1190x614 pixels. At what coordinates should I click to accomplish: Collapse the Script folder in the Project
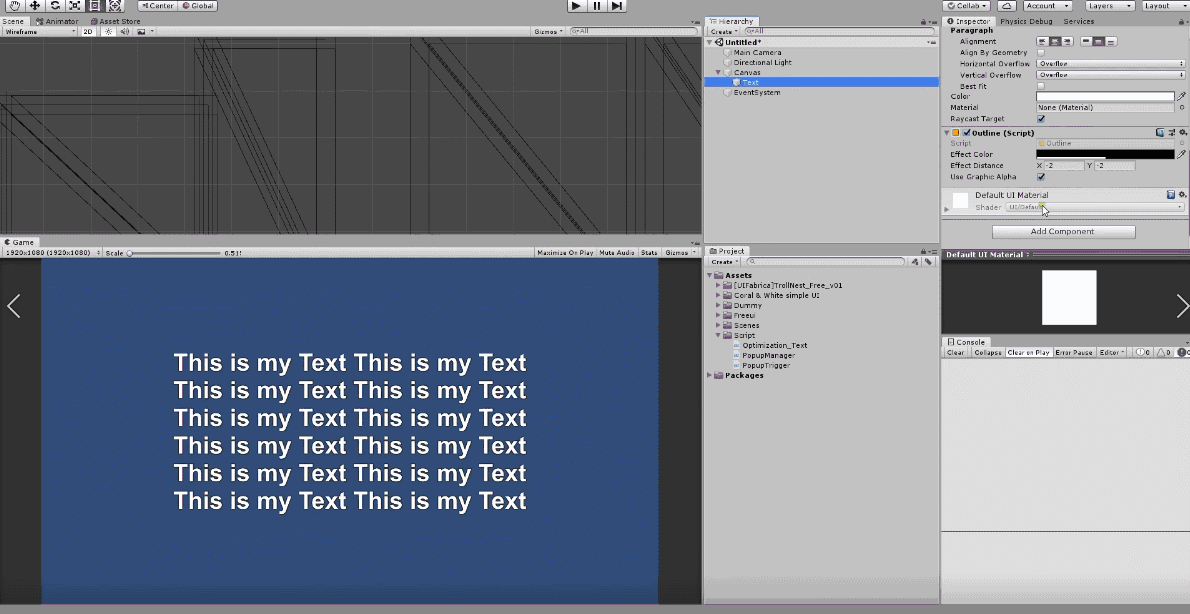[x=718, y=335]
